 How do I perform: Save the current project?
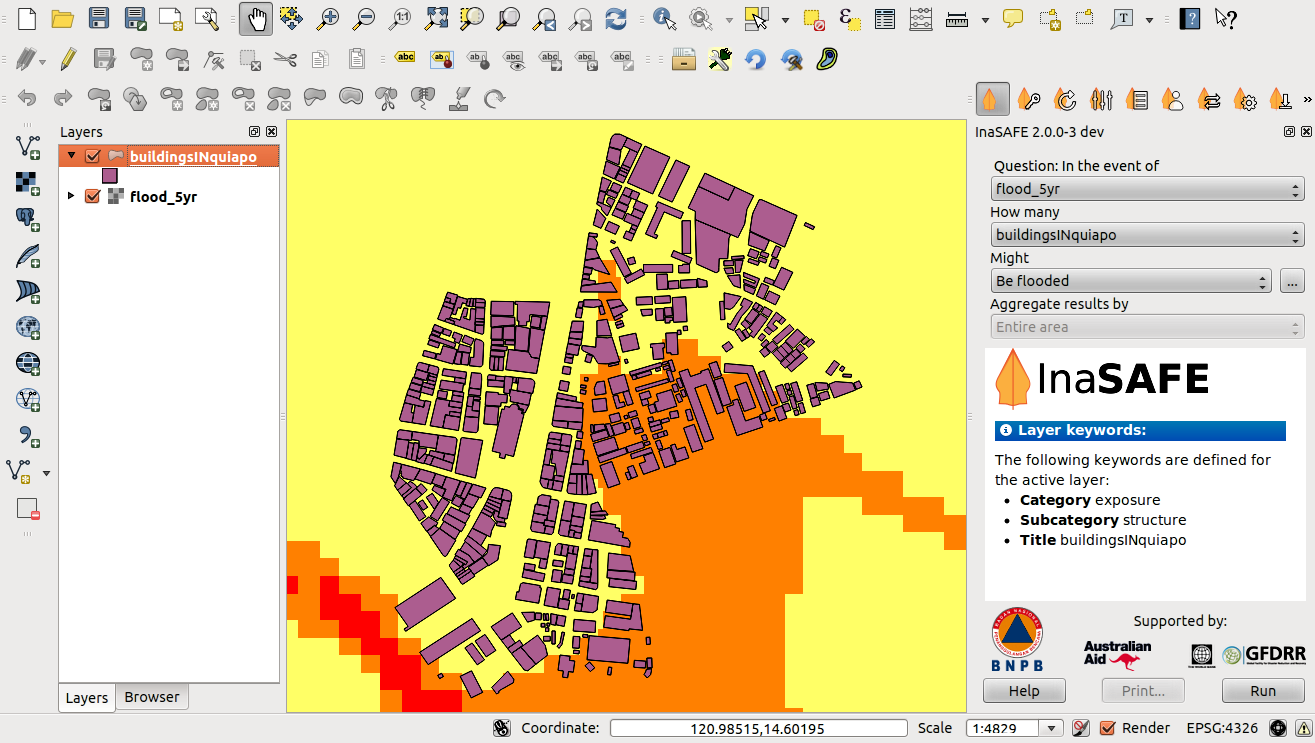point(99,18)
